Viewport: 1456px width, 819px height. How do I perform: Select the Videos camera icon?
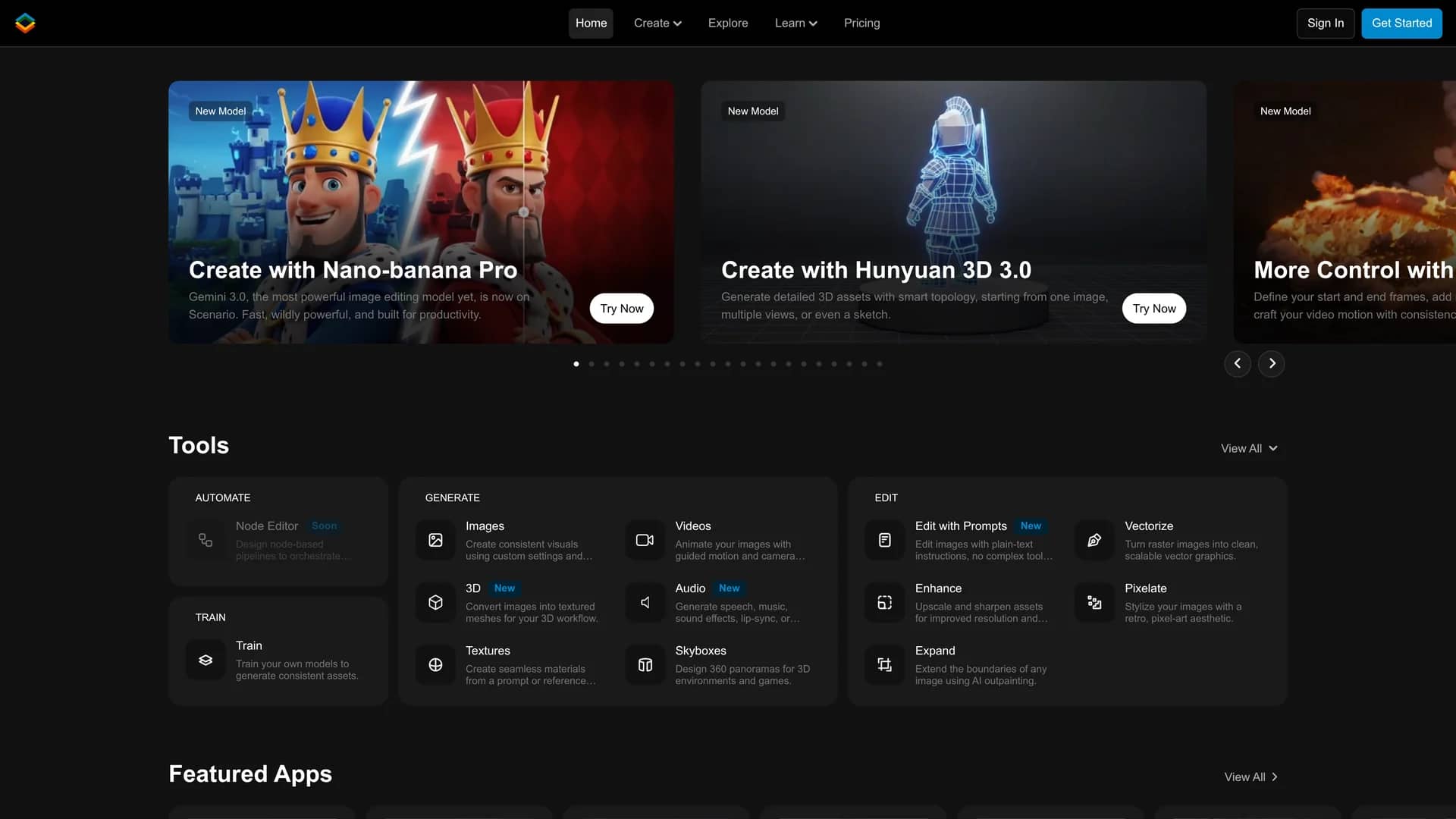645,540
